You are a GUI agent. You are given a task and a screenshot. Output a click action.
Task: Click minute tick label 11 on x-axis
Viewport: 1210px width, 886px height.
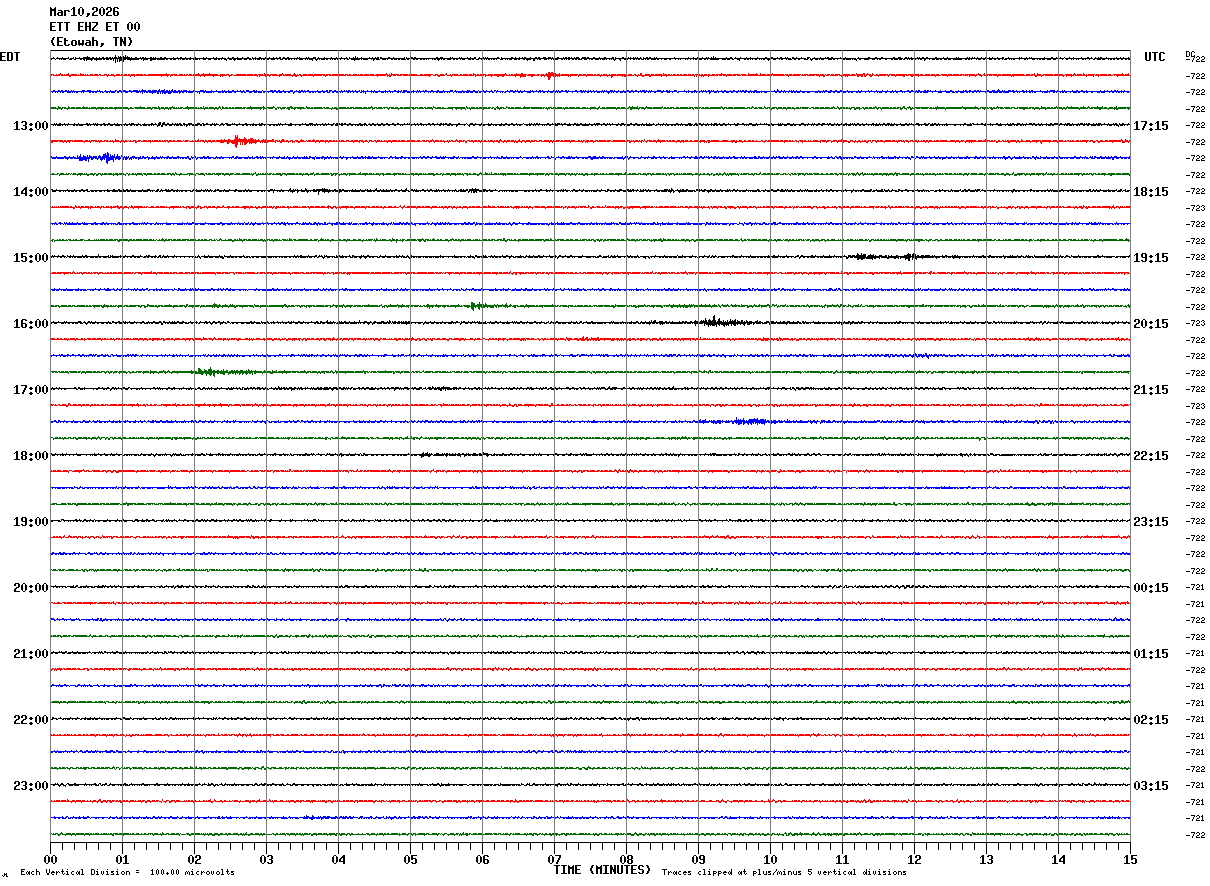point(842,859)
